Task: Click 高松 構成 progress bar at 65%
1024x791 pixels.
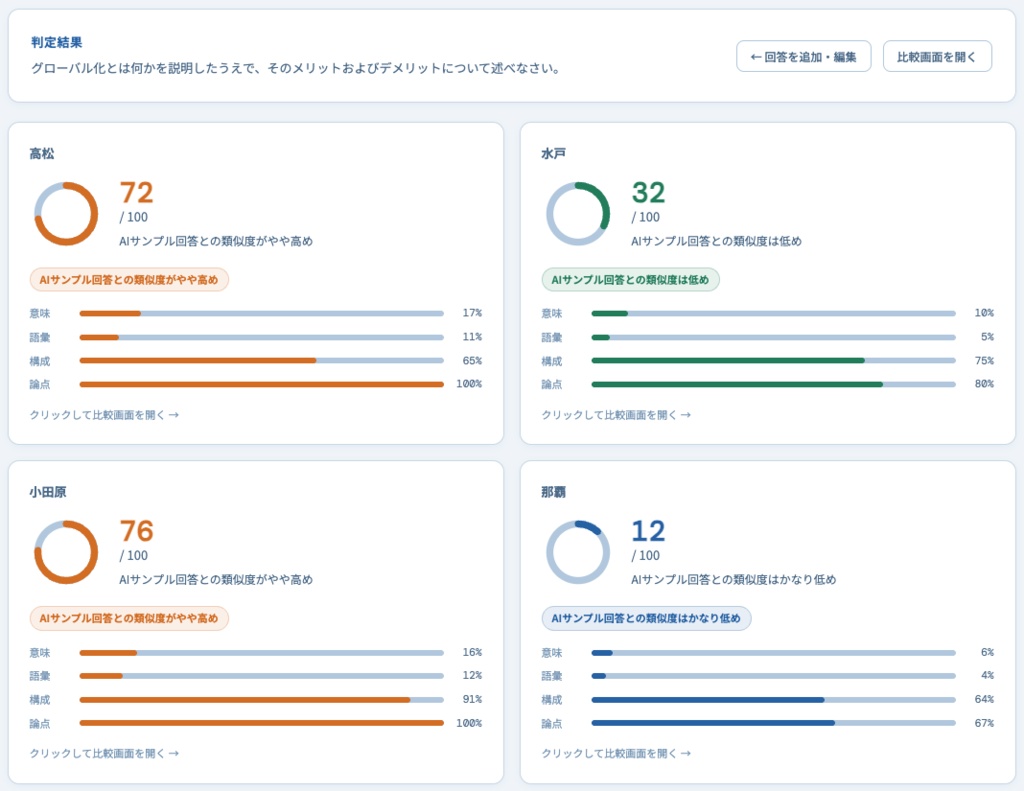Action: click(262, 361)
